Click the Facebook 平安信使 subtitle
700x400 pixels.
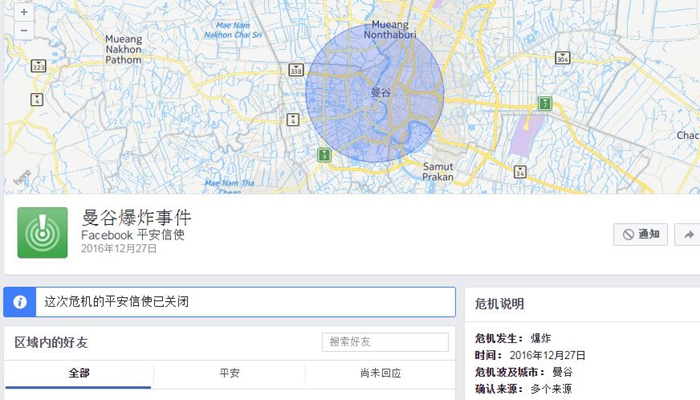pos(133,235)
